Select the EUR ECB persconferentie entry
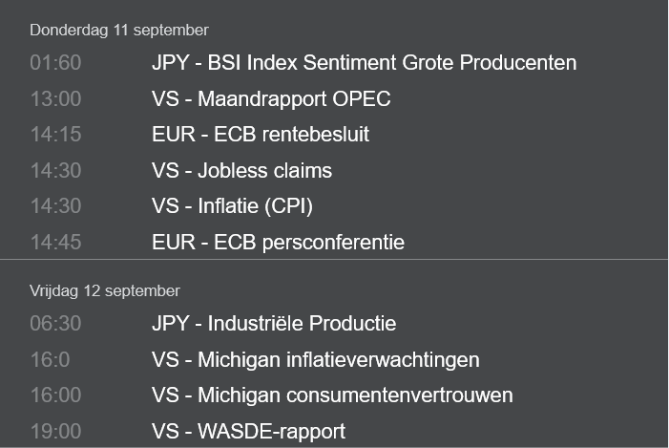 278,242
